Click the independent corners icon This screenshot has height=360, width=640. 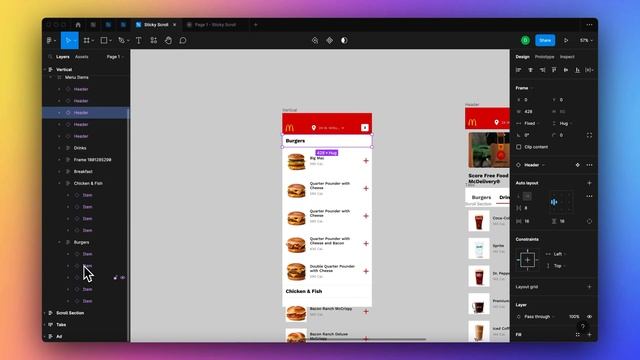coord(589,135)
